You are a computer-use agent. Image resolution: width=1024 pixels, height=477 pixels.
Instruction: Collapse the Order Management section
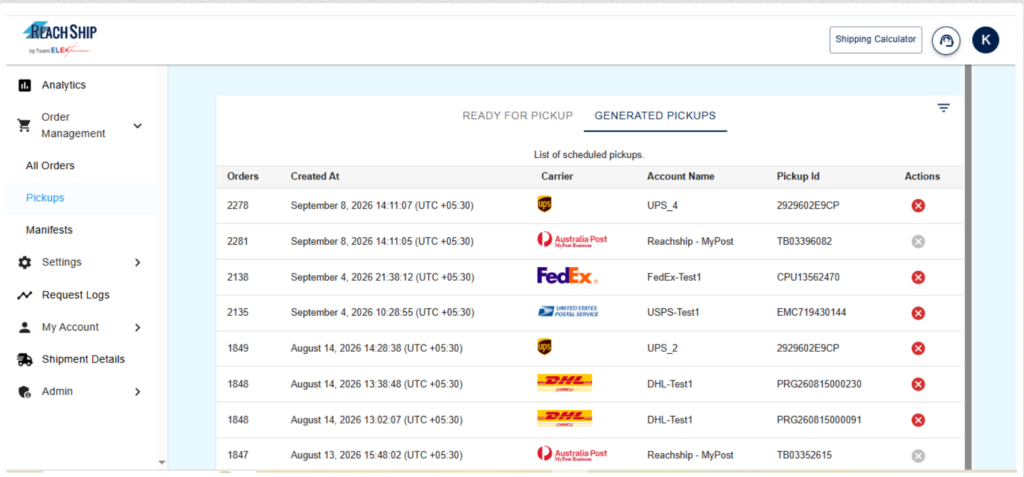(x=137, y=125)
